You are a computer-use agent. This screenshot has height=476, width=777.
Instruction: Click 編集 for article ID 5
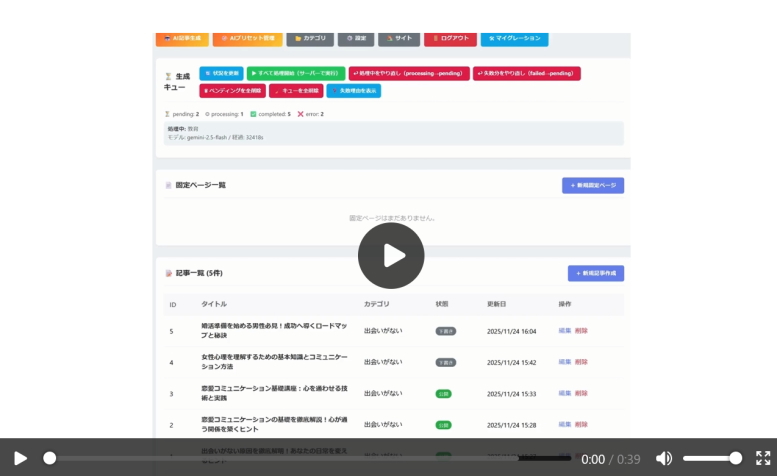point(565,330)
